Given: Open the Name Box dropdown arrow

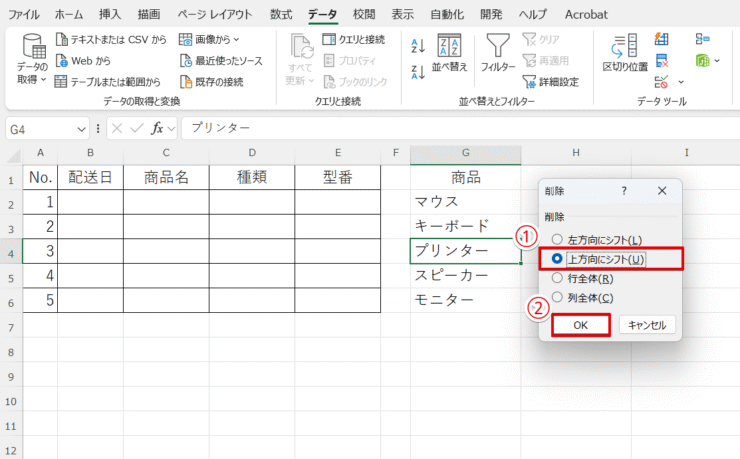Looking at the screenshot, I should (81, 129).
